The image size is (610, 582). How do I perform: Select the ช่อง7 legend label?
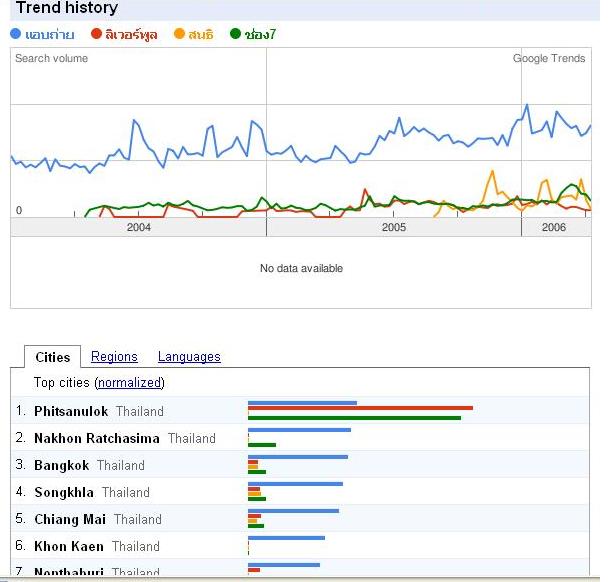[x=260, y=34]
